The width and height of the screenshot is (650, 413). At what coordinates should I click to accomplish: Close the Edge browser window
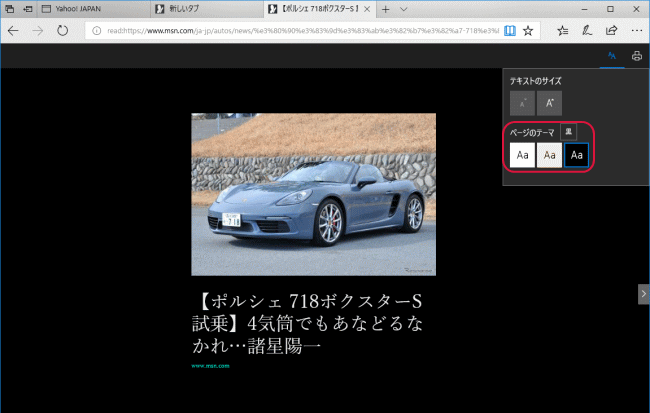636,9
